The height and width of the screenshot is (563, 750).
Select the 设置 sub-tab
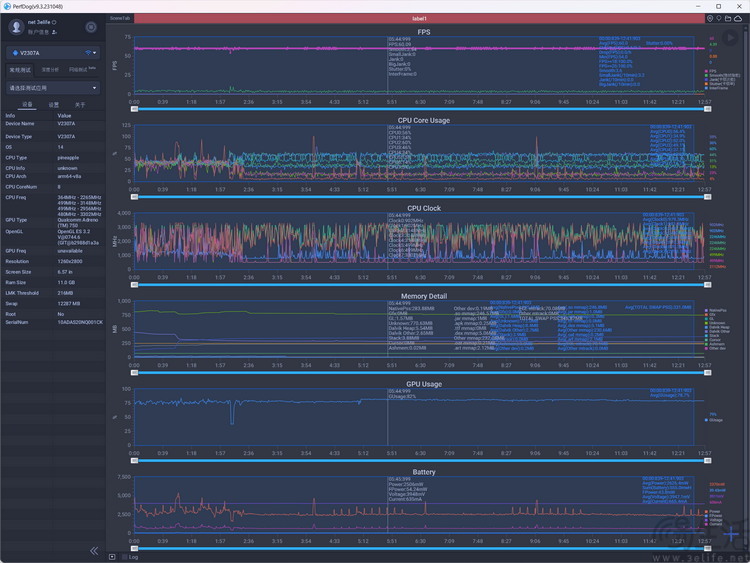pos(54,104)
